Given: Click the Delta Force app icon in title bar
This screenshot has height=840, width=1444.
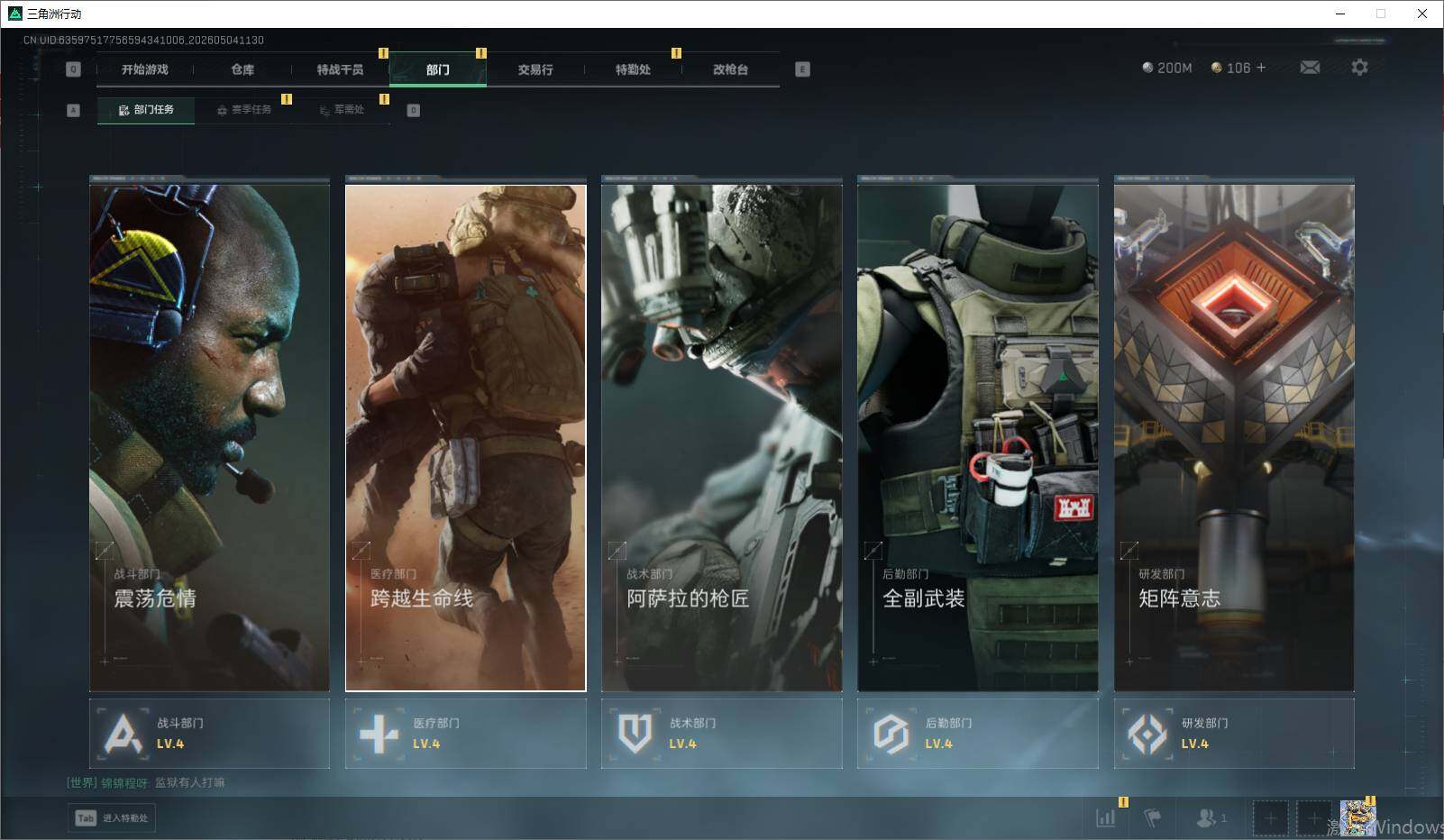Looking at the screenshot, I should pos(14,14).
